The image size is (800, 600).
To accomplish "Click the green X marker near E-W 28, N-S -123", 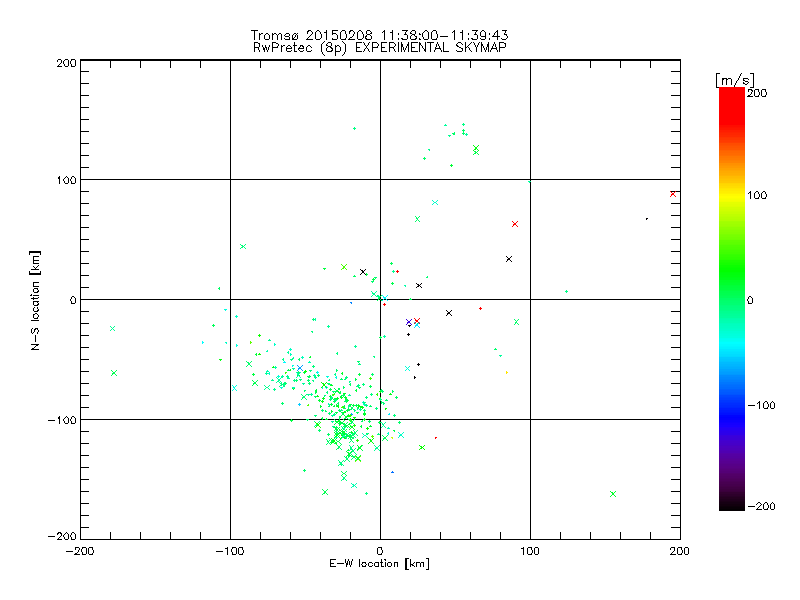I will (x=422, y=447).
